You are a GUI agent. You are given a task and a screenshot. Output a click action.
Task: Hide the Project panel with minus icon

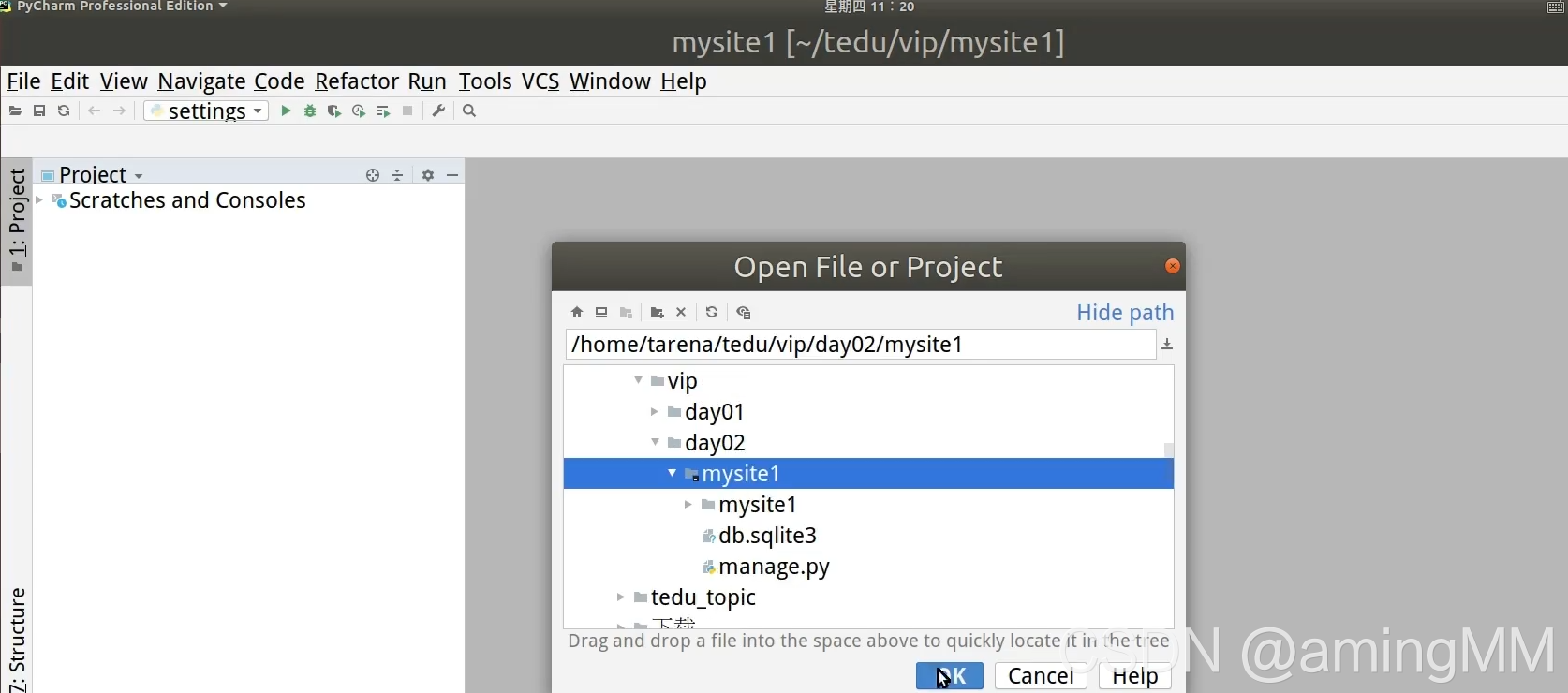coord(452,175)
